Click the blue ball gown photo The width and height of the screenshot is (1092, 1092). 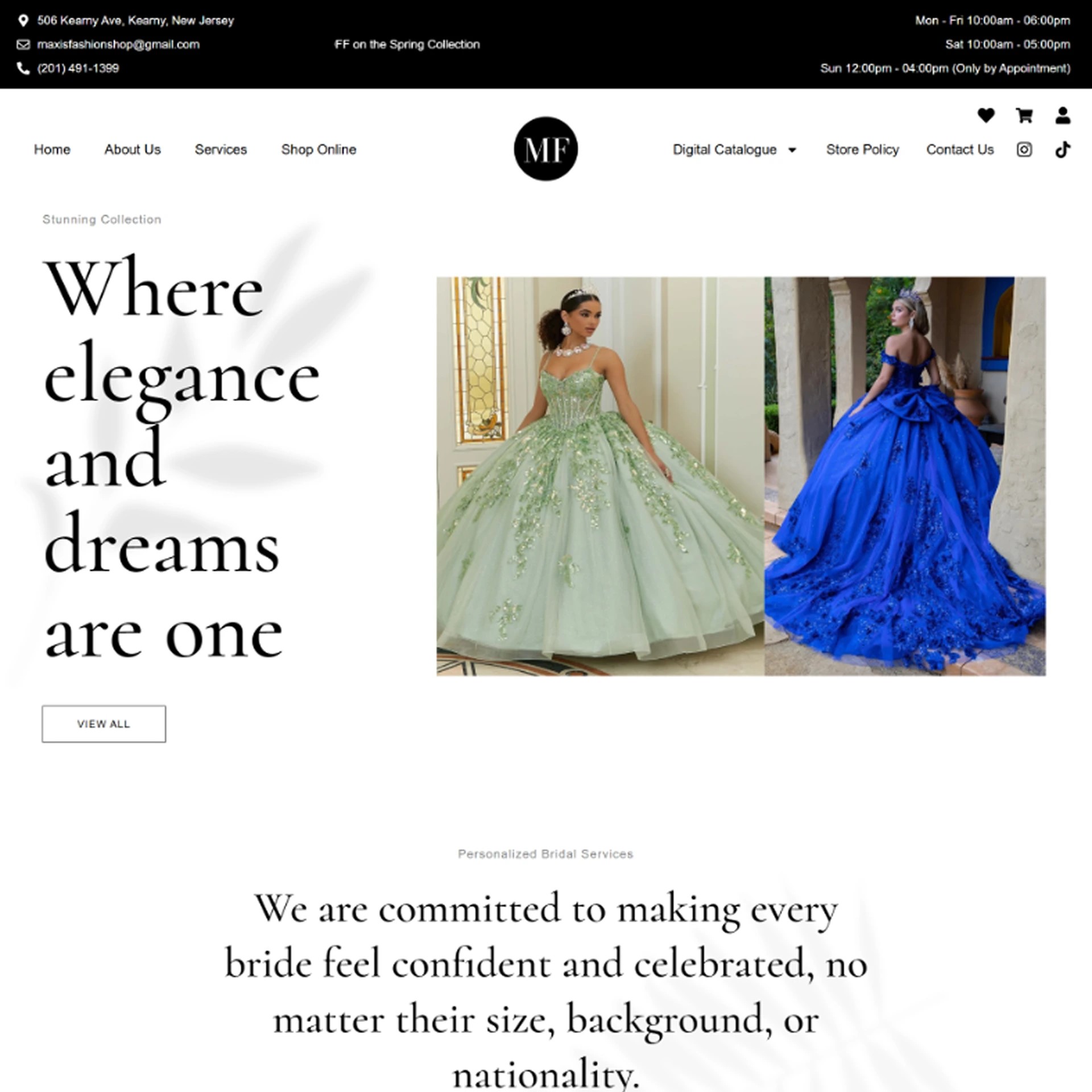click(904, 476)
